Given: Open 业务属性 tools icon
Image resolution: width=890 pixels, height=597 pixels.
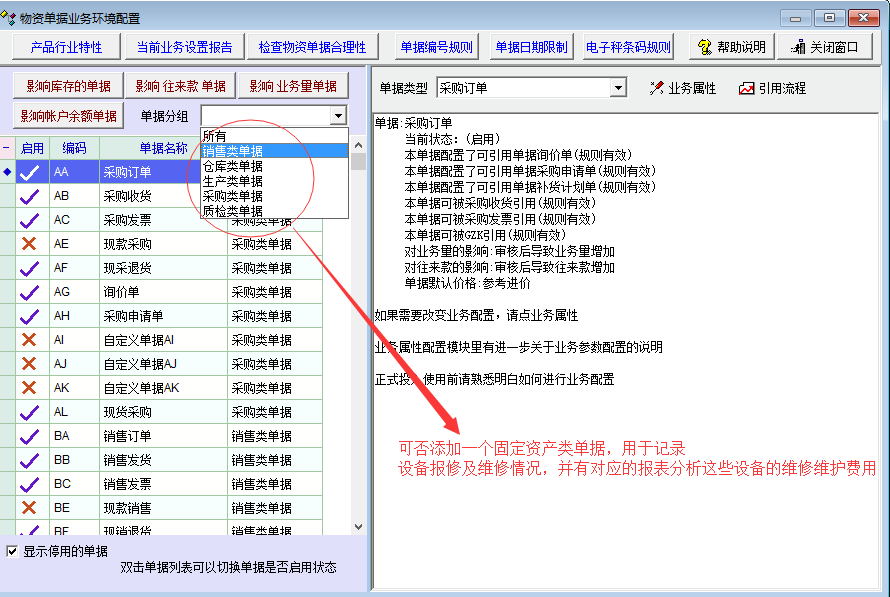Looking at the screenshot, I should point(656,88).
